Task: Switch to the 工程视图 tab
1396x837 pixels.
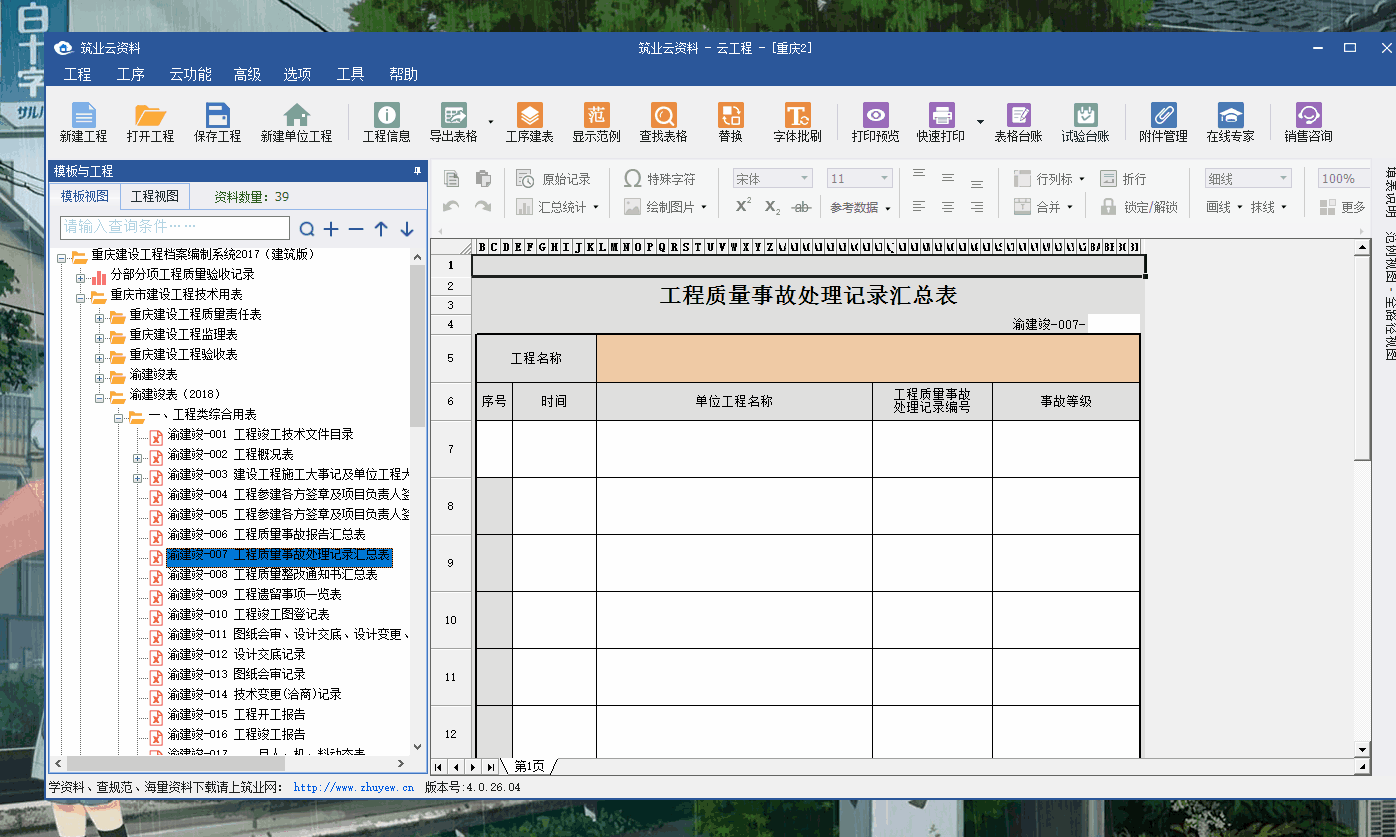Action: click(x=155, y=197)
